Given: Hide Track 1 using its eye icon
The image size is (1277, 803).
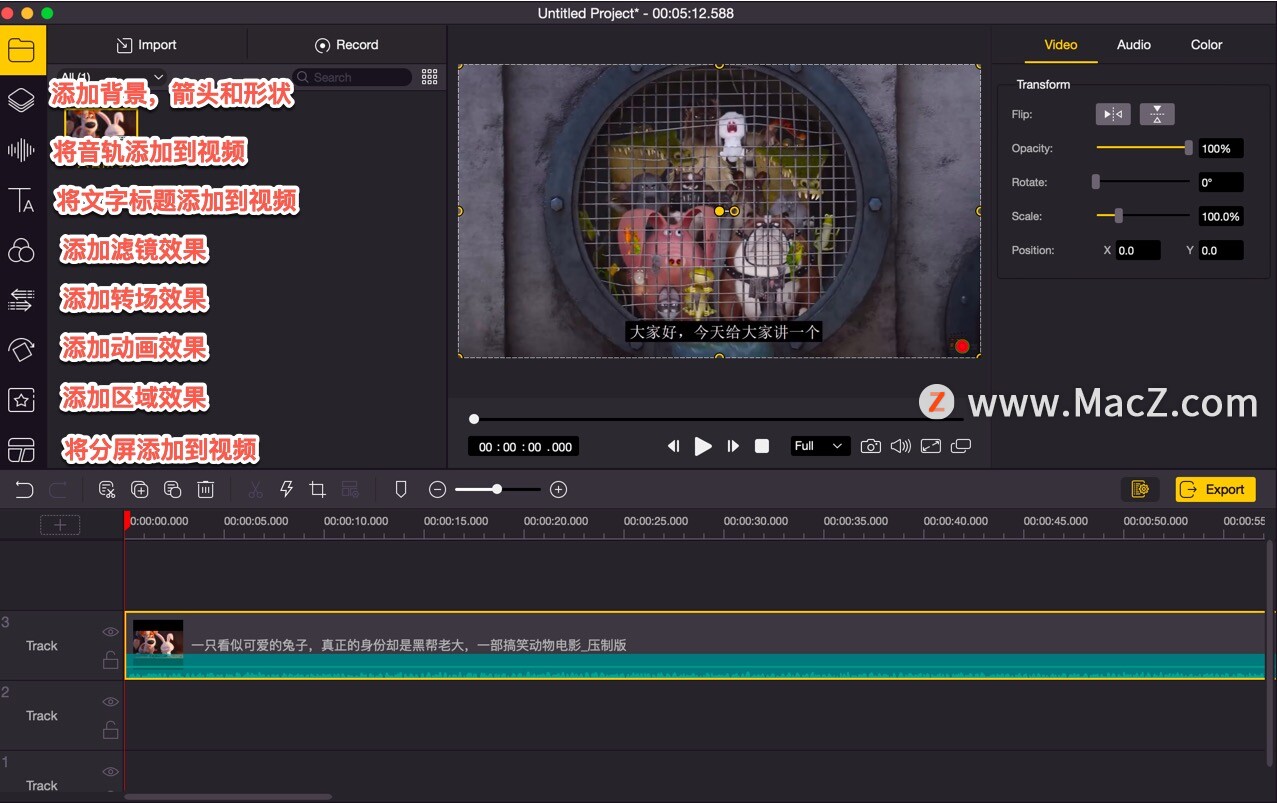Looking at the screenshot, I should [110, 772].
